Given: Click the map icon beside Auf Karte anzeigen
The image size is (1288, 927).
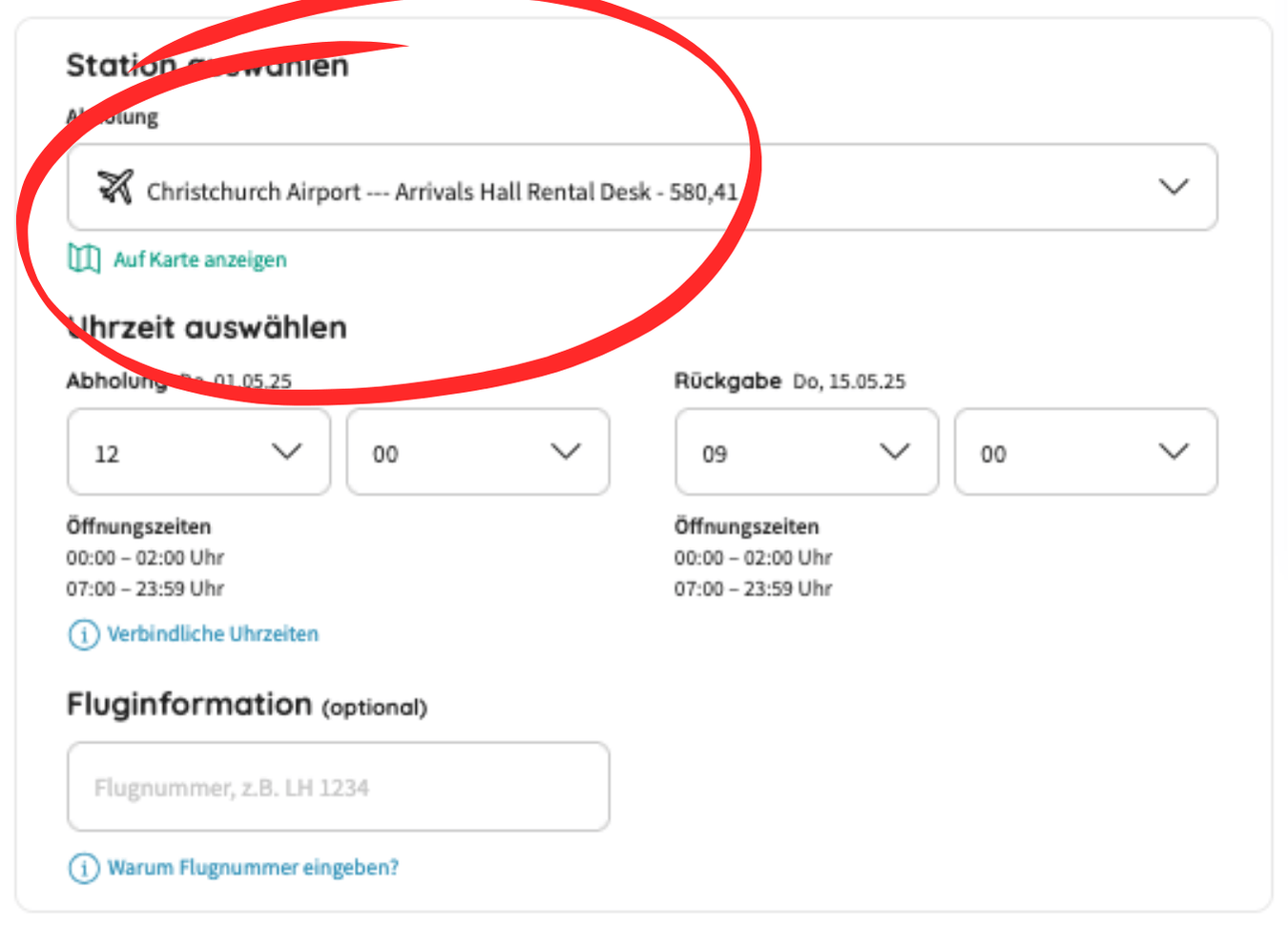Looking at the screenshot, I should click(x=84, y=258).
